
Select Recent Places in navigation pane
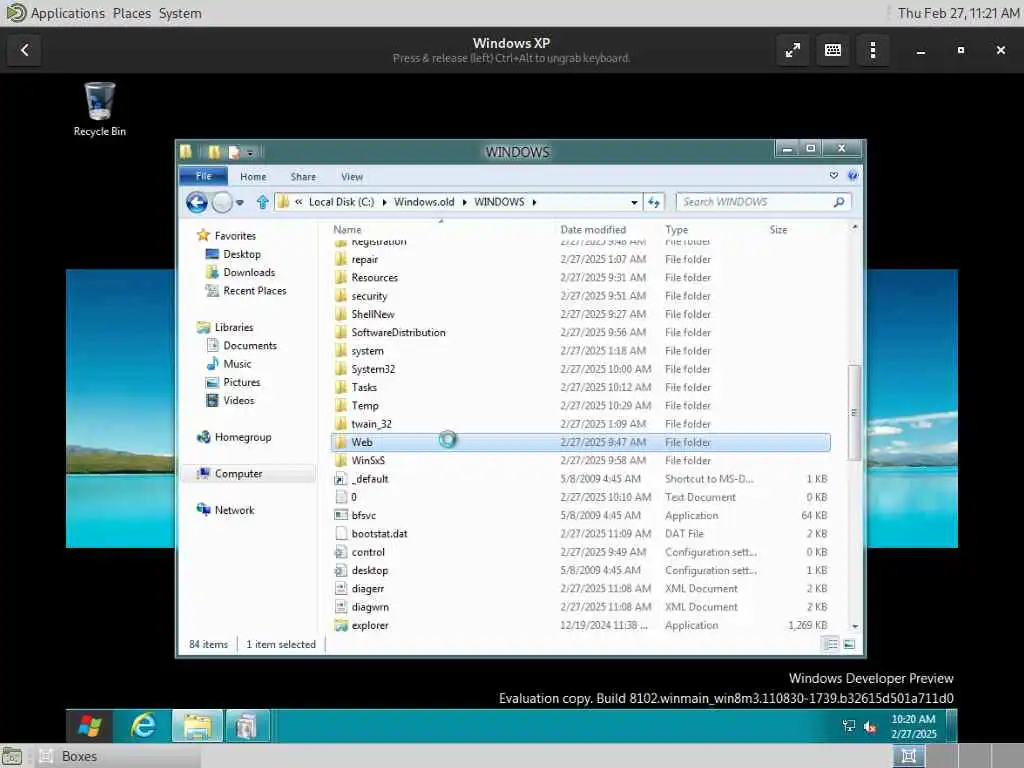point(255,291)
